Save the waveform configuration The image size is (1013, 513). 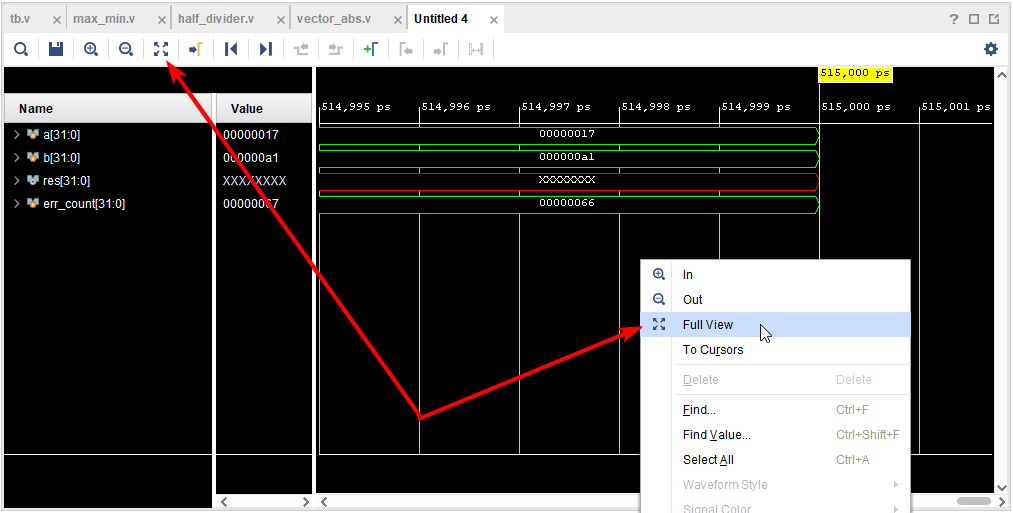56,49
